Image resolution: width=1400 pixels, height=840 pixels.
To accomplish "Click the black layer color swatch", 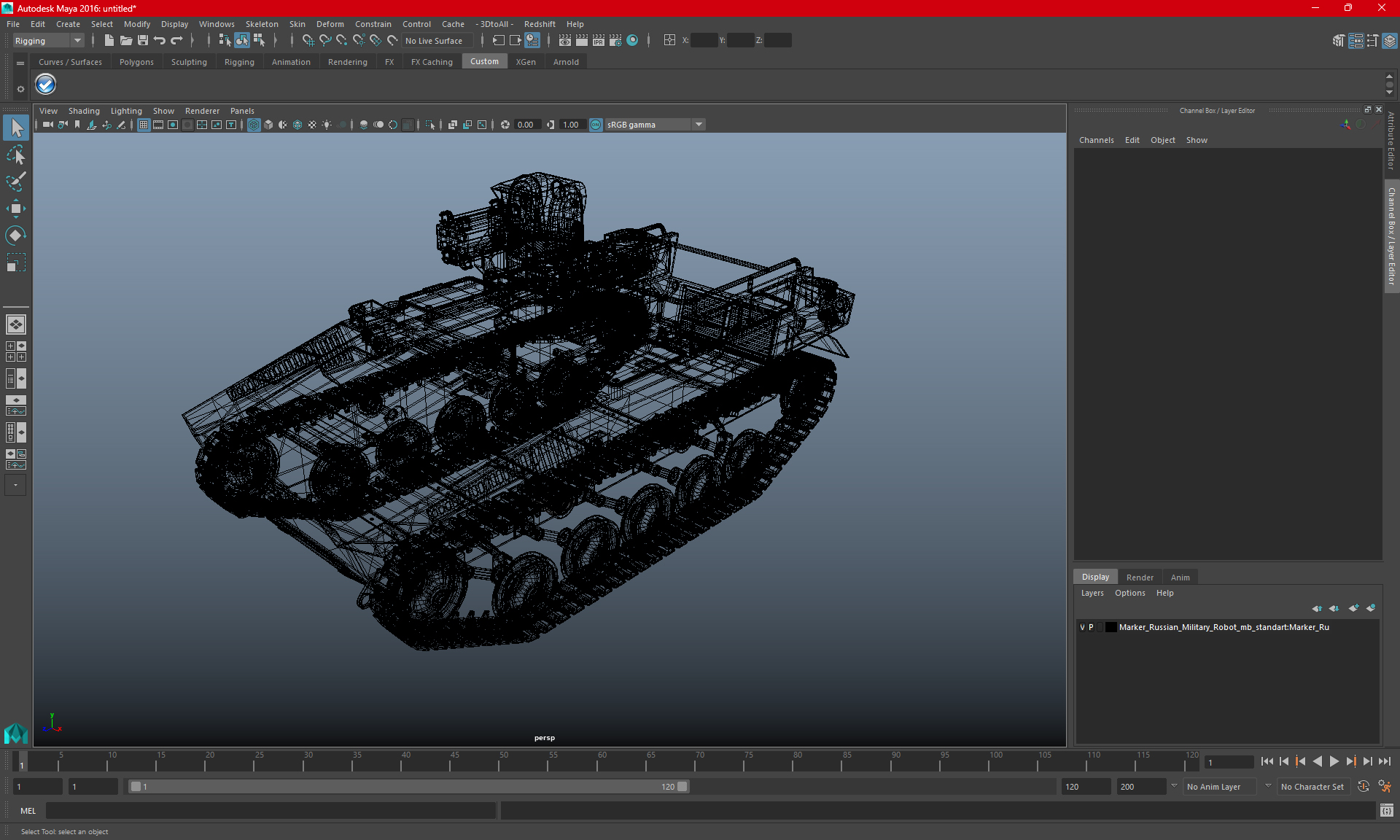I will click(x=1111, y=627).
